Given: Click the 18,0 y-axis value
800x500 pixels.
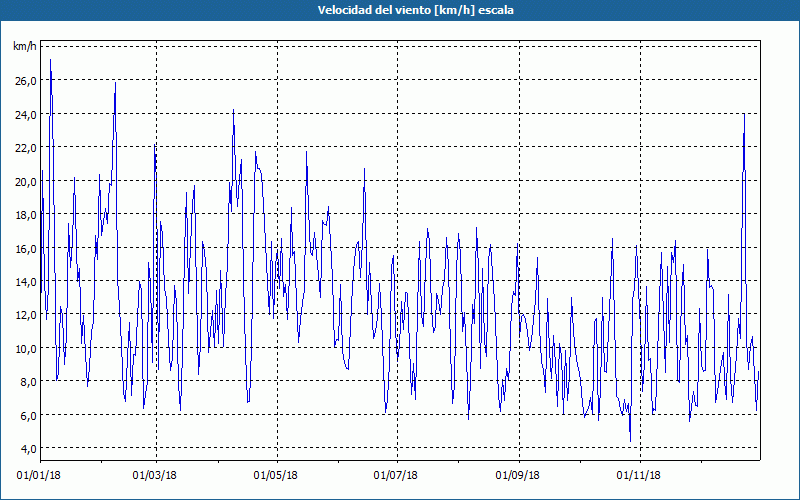Looking at the screenshot, I should [26, 215].
